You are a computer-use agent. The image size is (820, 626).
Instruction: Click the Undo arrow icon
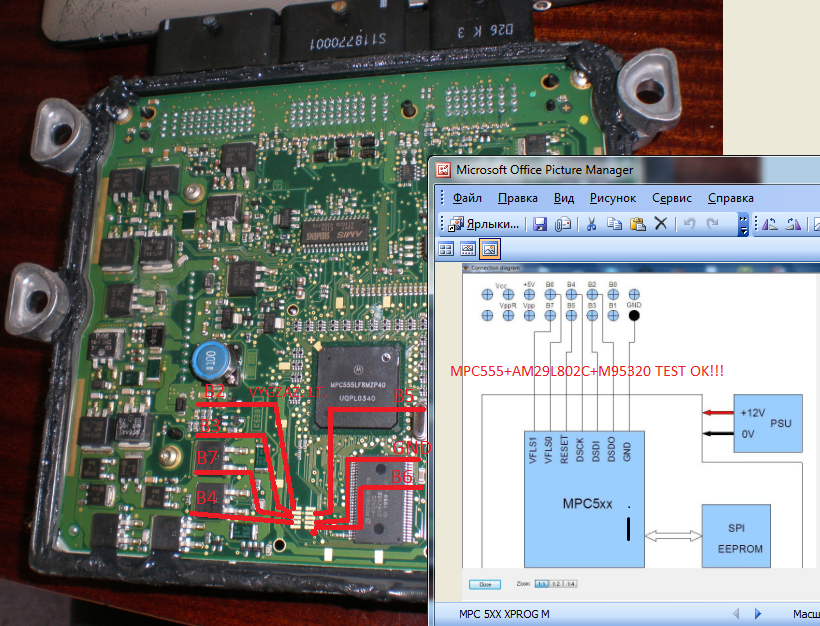coord(689,224)
